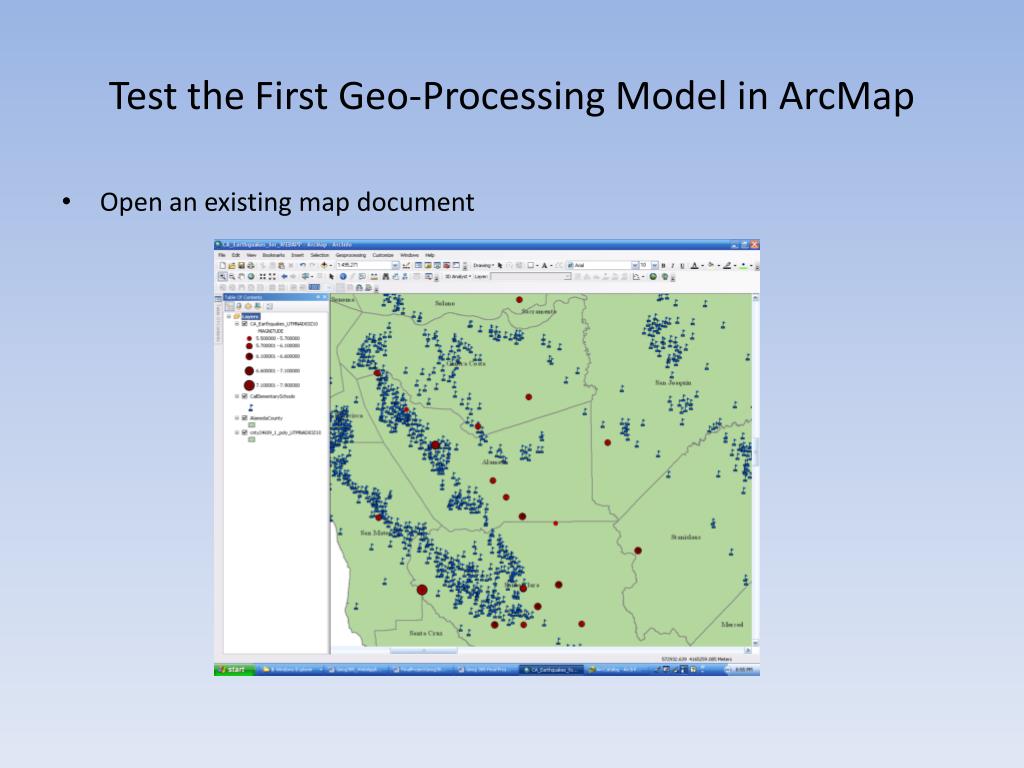Click the Go Back to Previous Extent arrow

284,276
